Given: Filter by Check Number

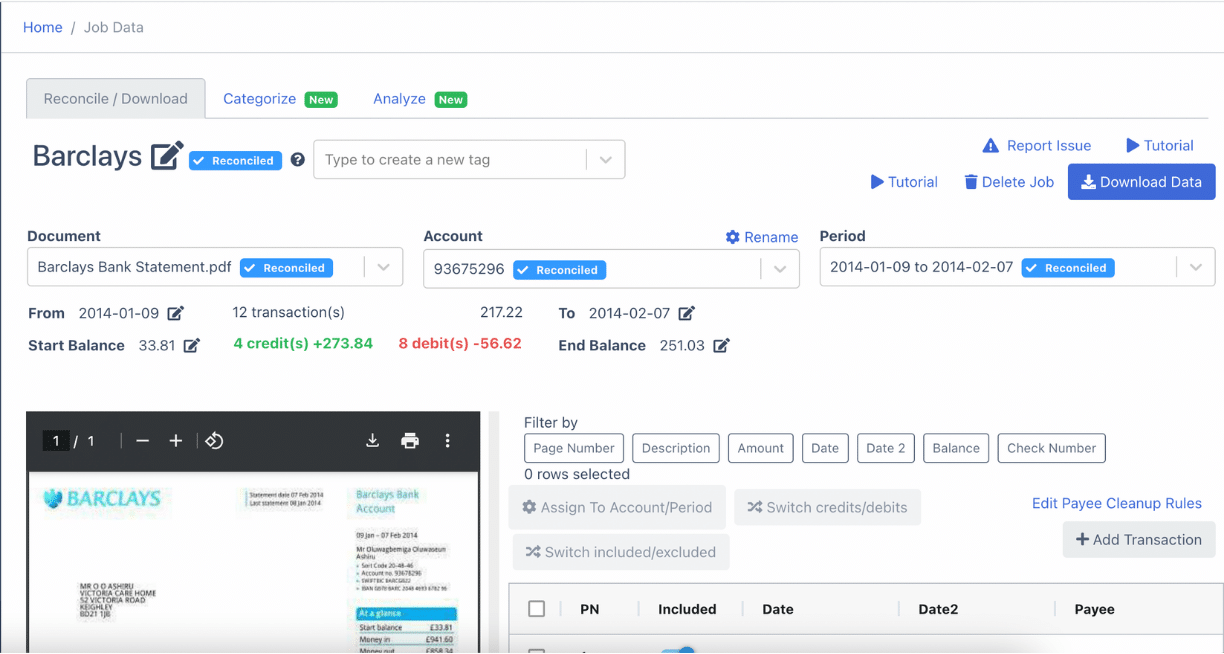Looking at the screenshot, I should click(x=1052, y=448).
